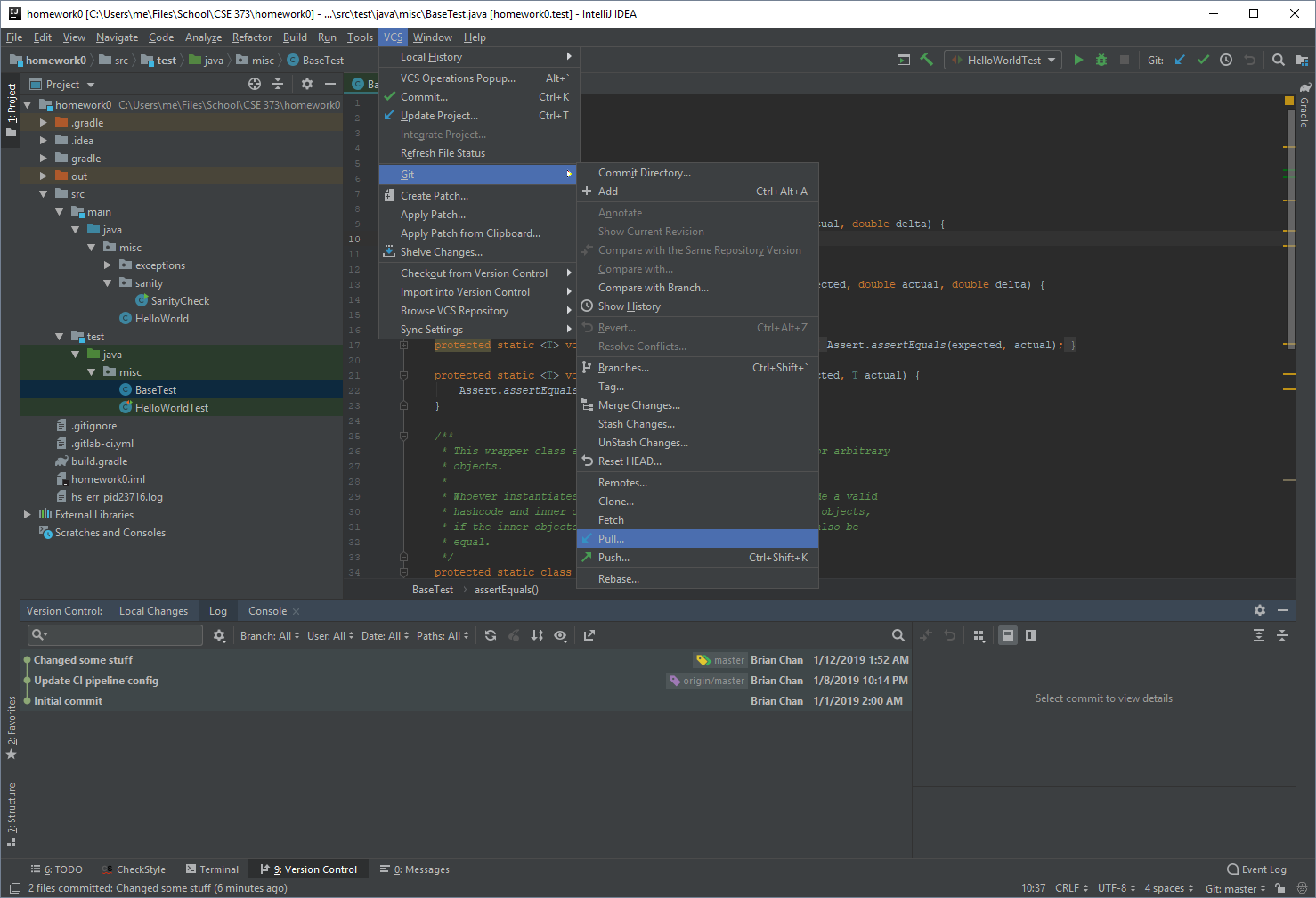Hide the Project tool window with the minimize bar
1316x898 pixels.
(x=329, y=84)
